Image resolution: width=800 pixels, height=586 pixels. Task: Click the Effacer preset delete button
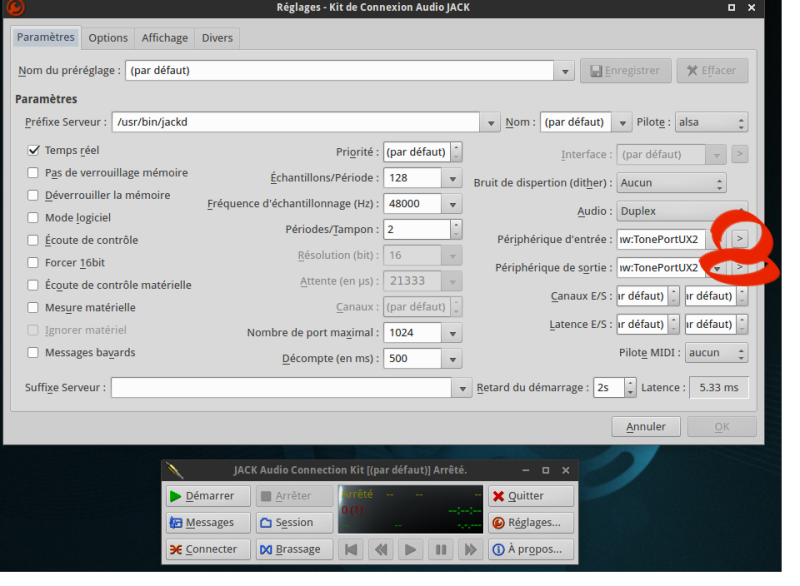point(712,70)
